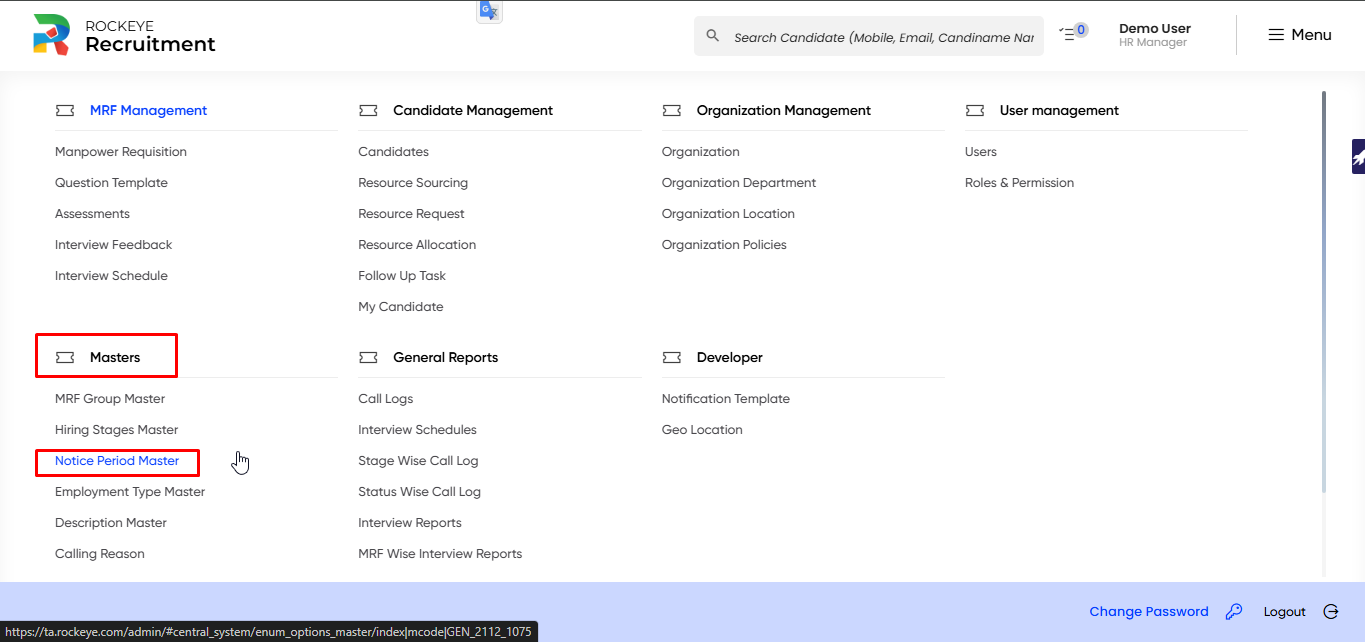Go to Roles & Permission
Viewport: 1365px width, 642px height.
point(1019,183)
